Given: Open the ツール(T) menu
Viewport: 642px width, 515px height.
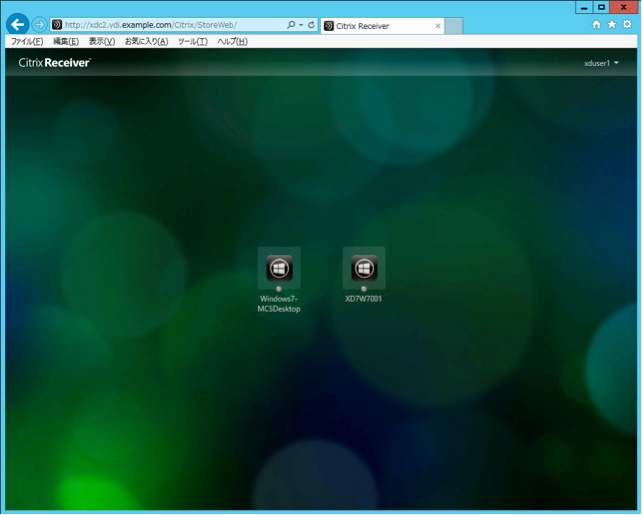Looking at the screenshot, I should point(193,41).
